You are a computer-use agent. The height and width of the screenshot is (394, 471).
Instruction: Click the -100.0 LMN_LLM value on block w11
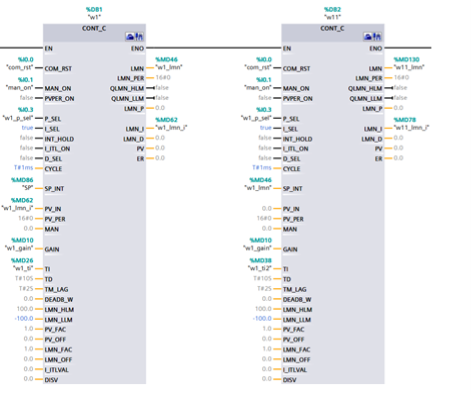point(262,318)
